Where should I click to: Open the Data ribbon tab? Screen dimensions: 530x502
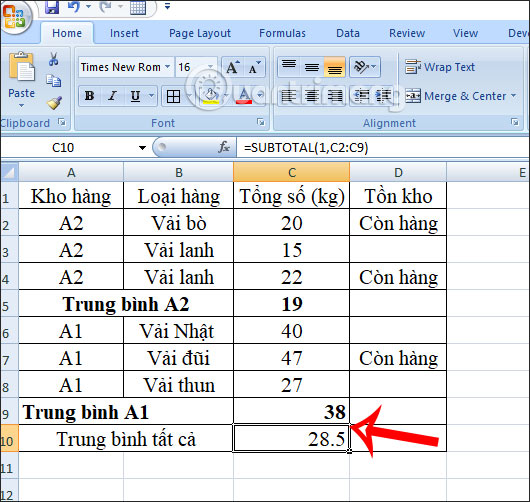coord(348,33)
